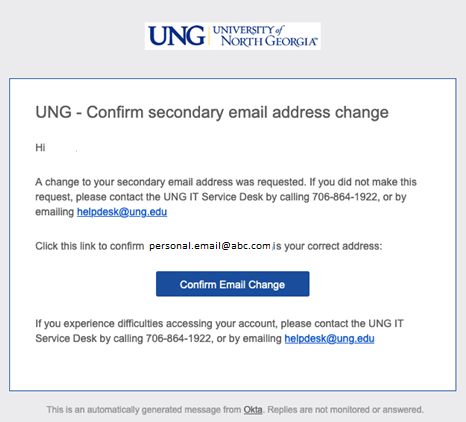Click the 'Click this link to confirm' text
This screenshot has height=422, width=466.
(90, 246)
